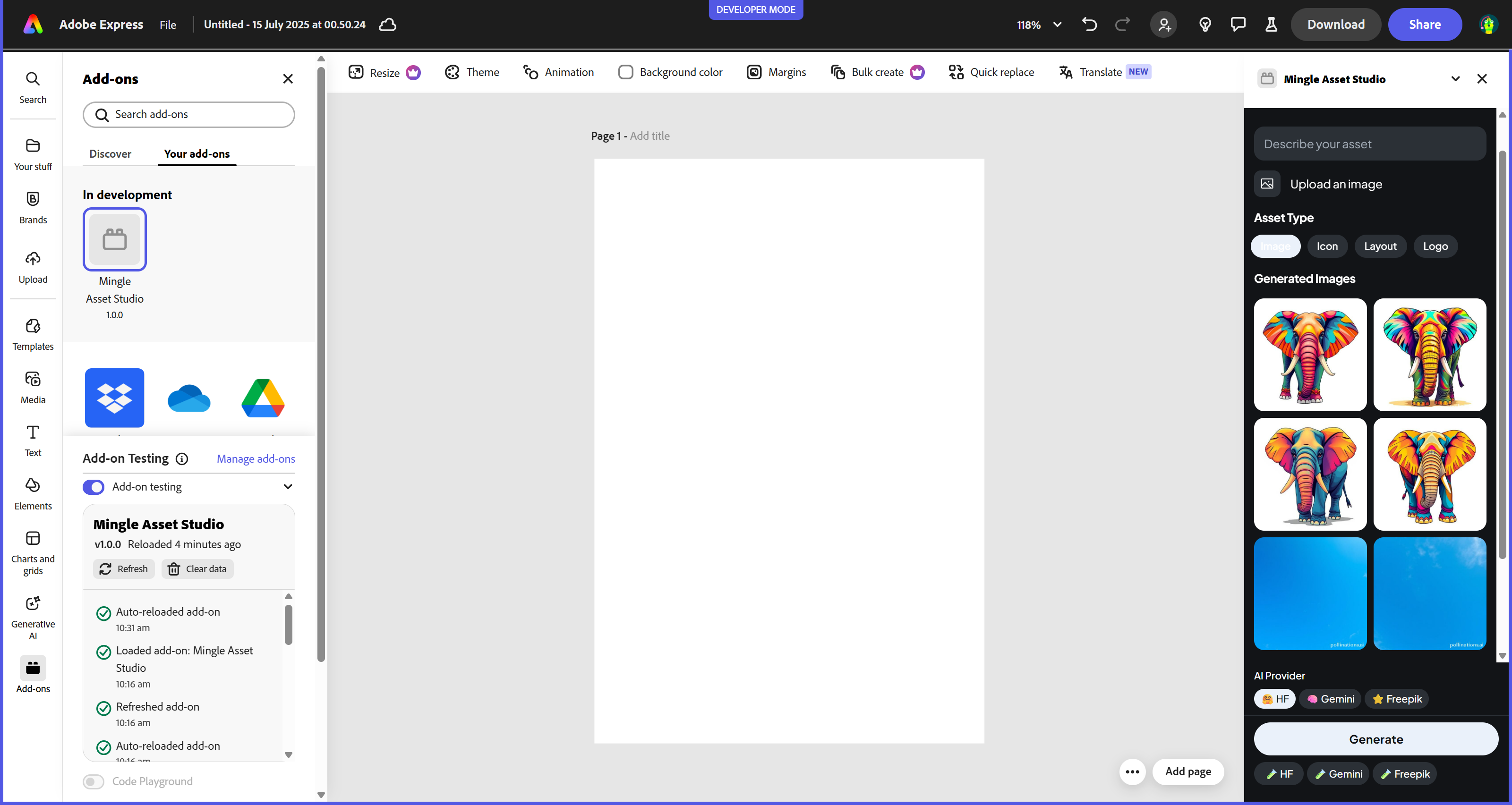
Task: Open the File menu
Action: [167, 25]
